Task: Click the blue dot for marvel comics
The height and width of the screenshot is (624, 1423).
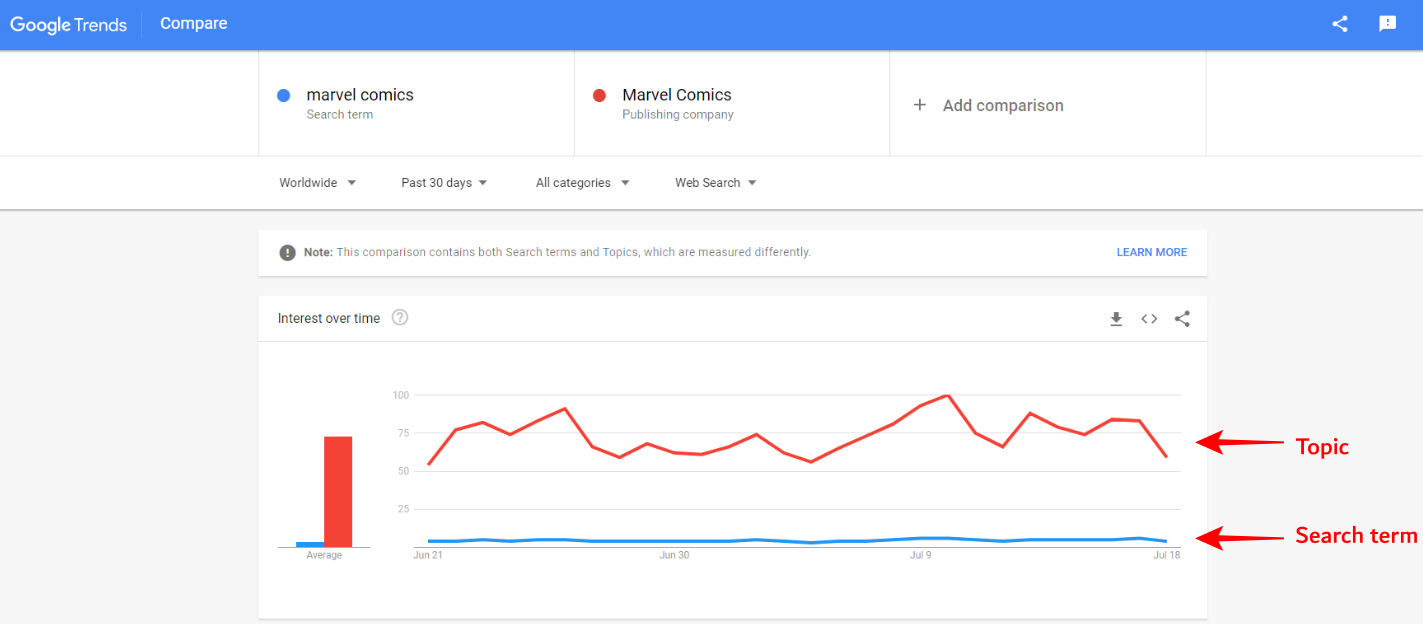Action: pyautogui.click(x=284, y=95)
